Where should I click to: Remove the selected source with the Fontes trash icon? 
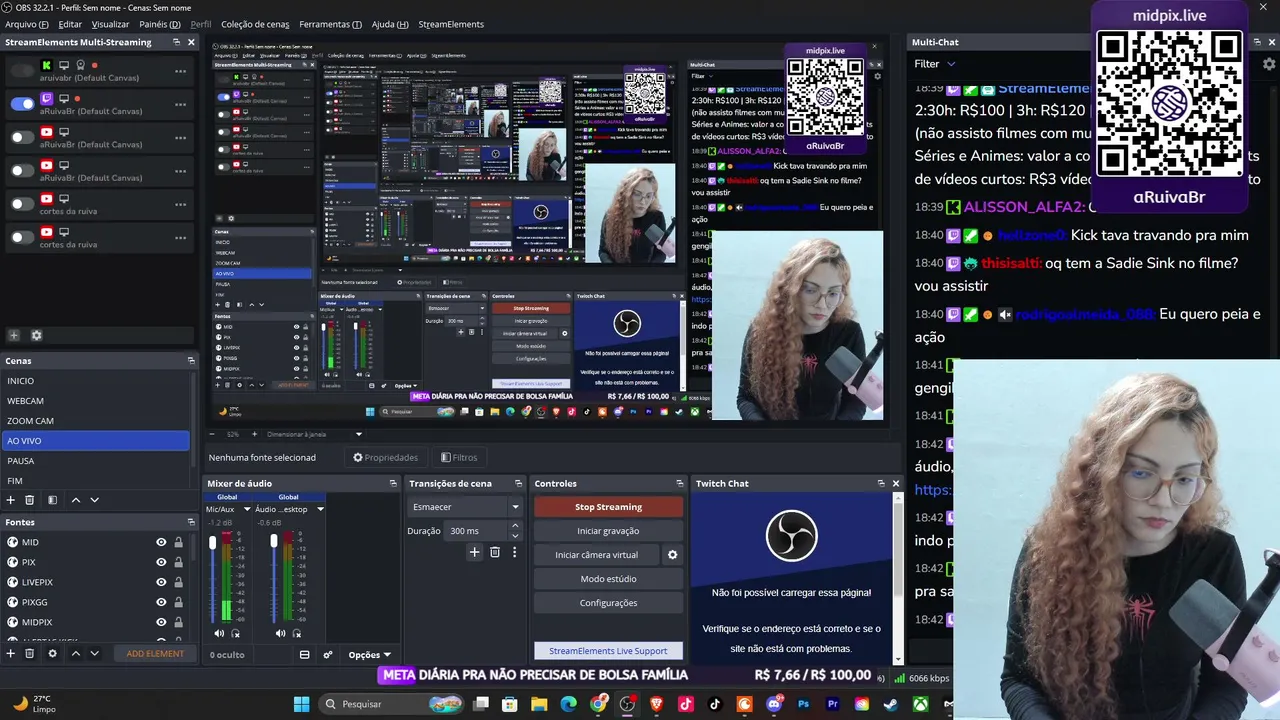coord(30,654)
